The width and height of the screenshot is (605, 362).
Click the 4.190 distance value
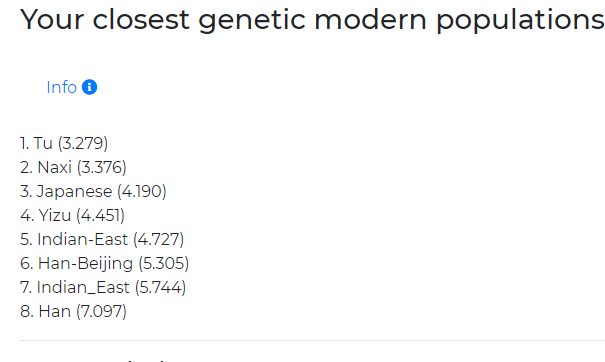click(x=142, y=191)
